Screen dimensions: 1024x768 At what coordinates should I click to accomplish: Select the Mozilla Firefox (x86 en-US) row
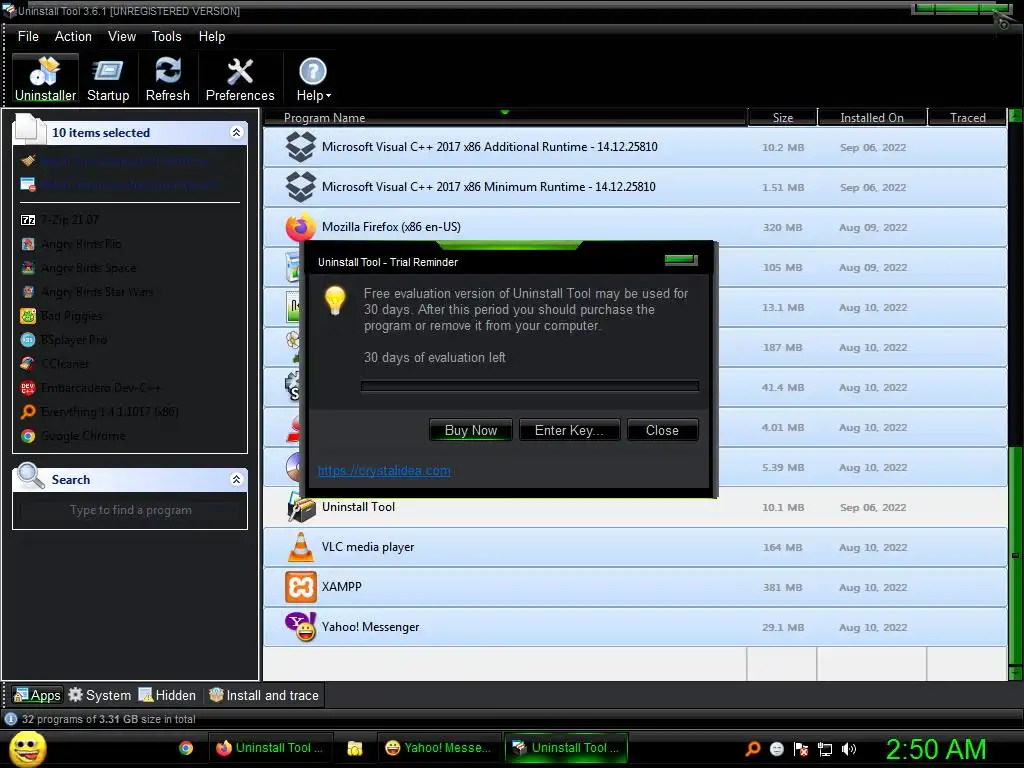coord(635,227)
